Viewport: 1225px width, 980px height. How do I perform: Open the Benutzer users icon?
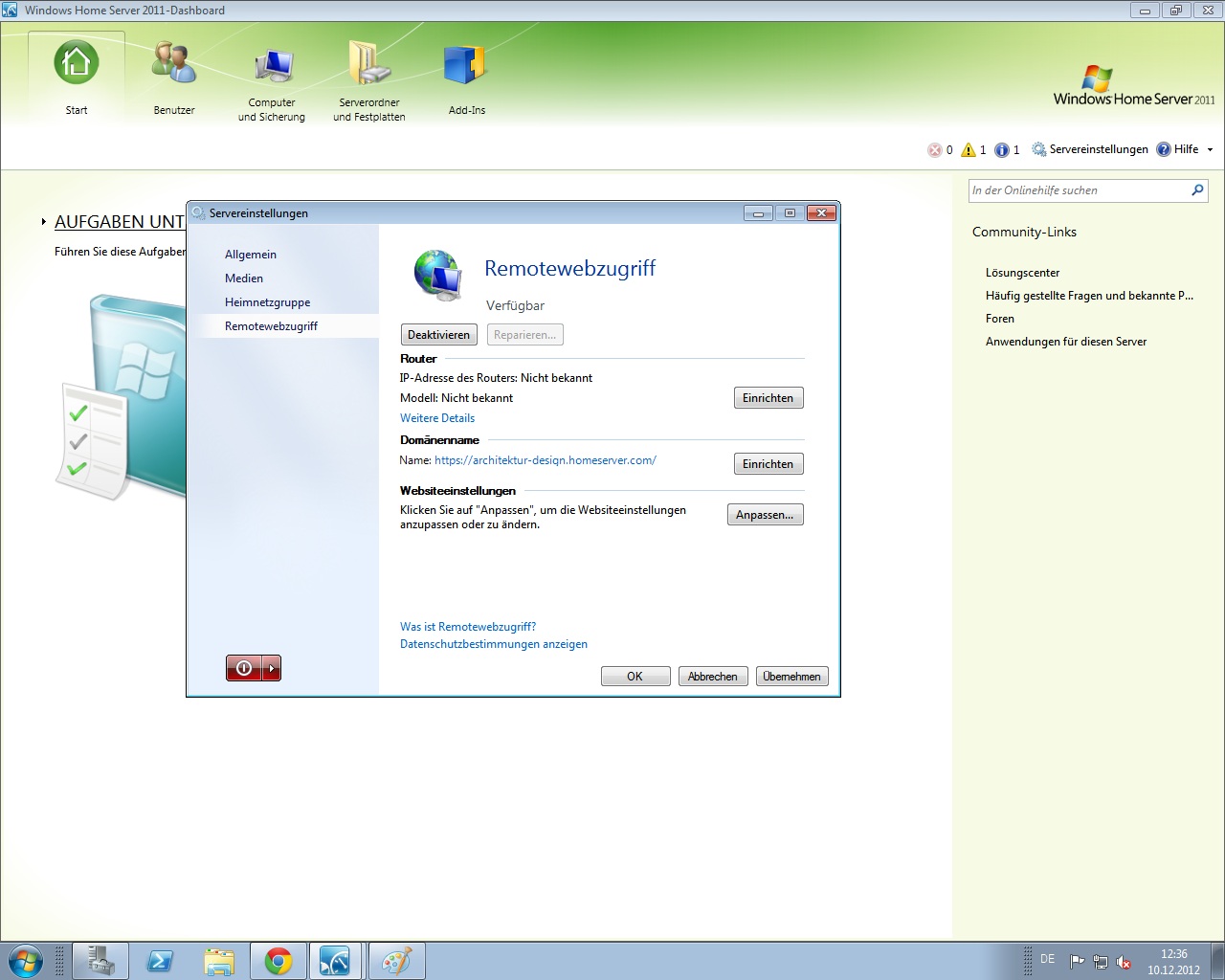tap(174, 64)
